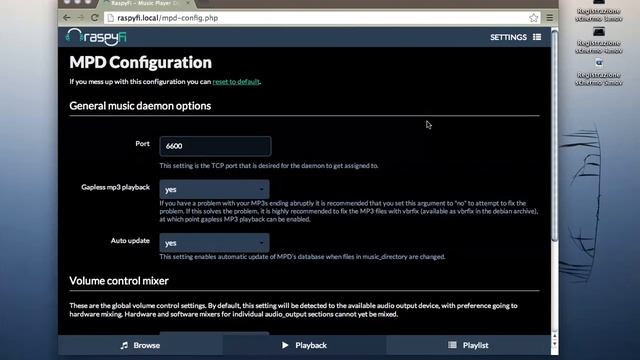Click the Gapless mp3 playback label
The height and width of the screenshot is (360, 640).
(x=116, y=187)
